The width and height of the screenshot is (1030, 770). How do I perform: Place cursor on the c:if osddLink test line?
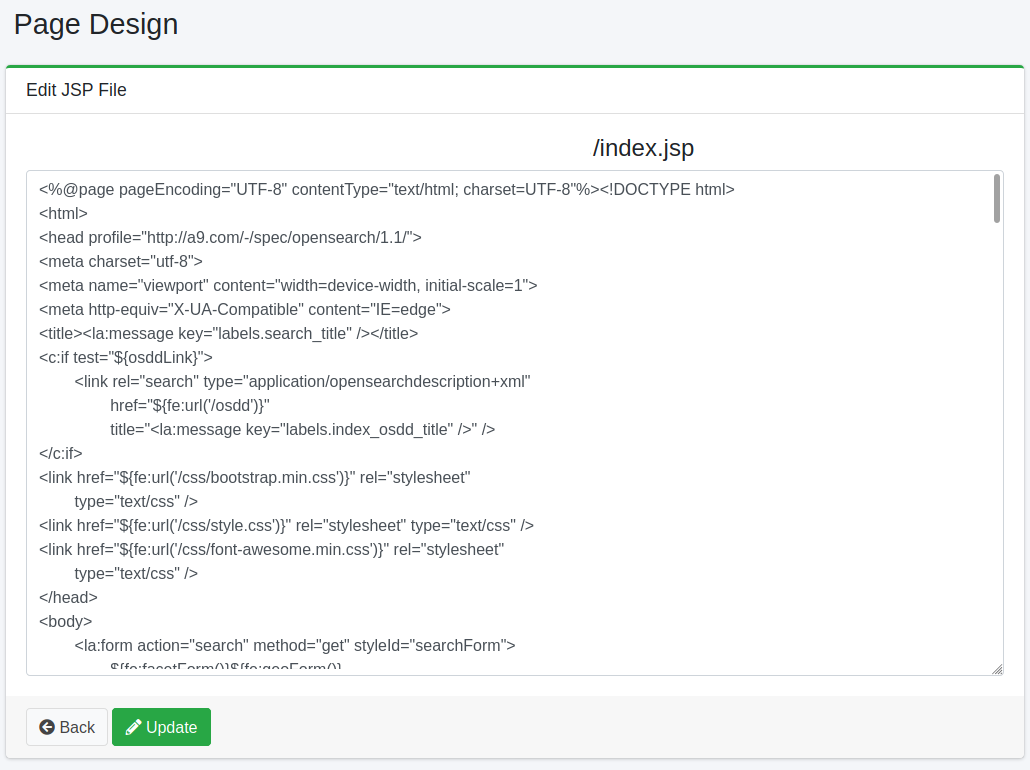pyautogui.click(x=126, y=357)
